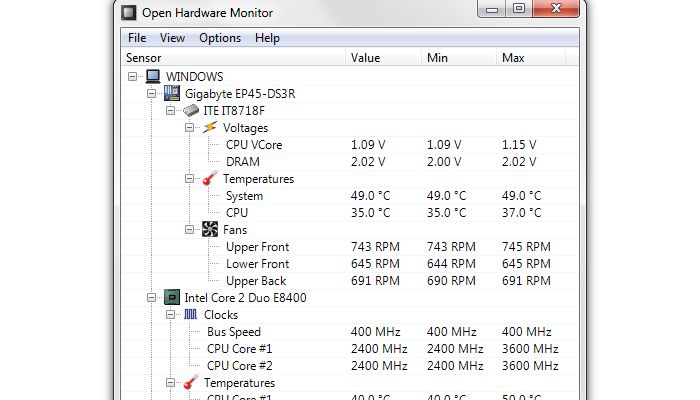Select the WINDOWS computer icon
This screenshot has height=400, width=700.
(x=153, y=76)
